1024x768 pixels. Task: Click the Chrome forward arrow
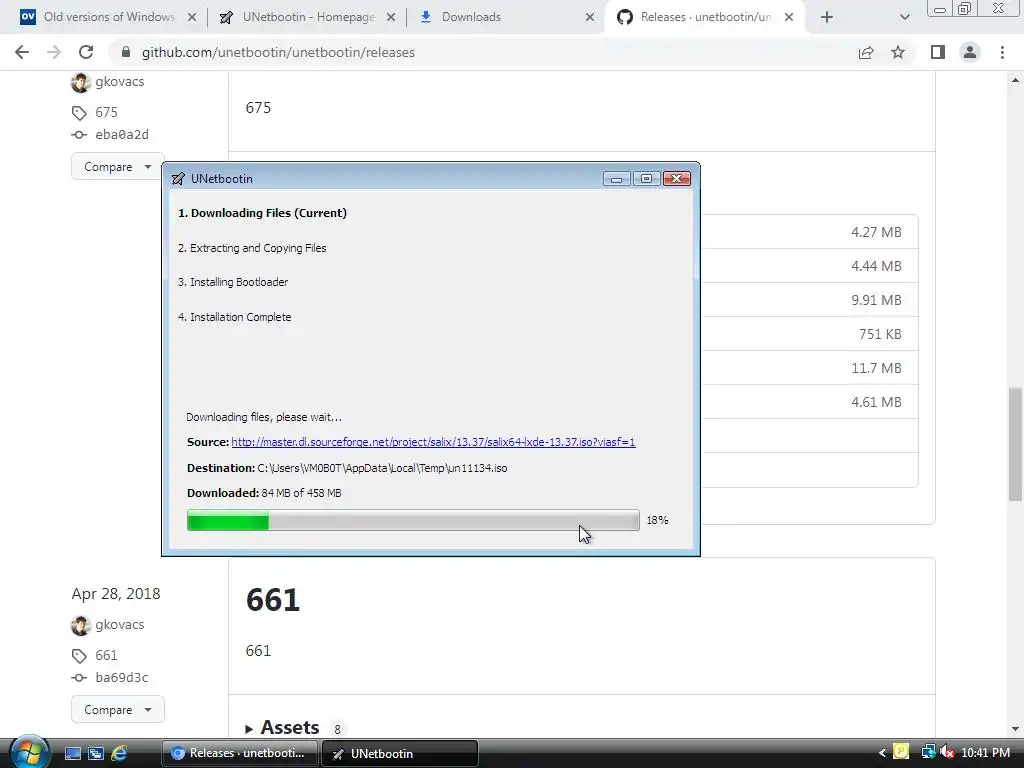coord(54,52)
